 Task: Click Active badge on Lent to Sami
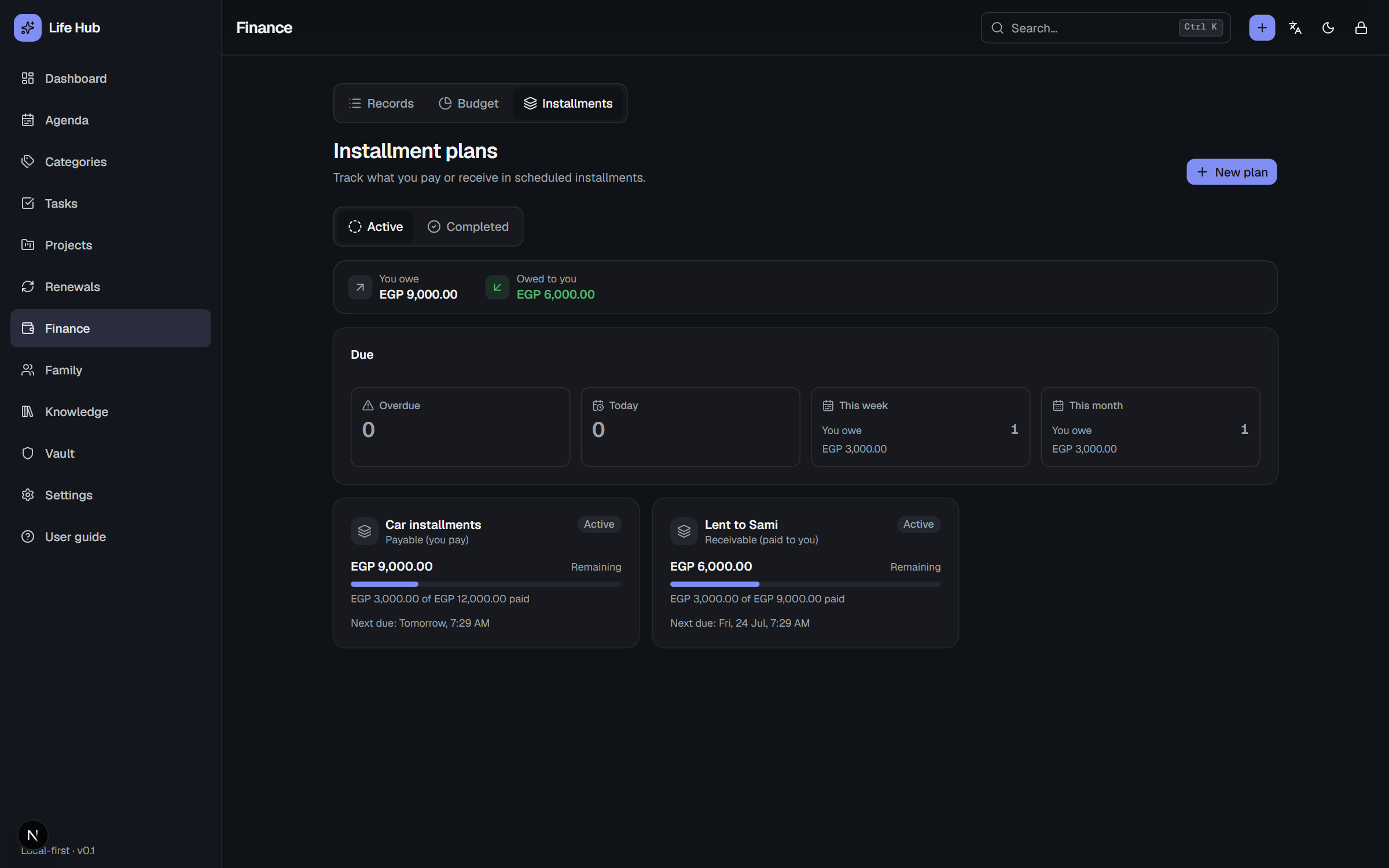tap(918, 524)
